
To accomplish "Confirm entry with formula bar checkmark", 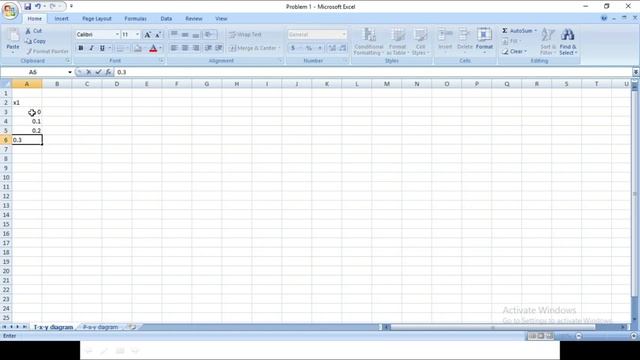I will pyautogui.click(x=98, y=72).
